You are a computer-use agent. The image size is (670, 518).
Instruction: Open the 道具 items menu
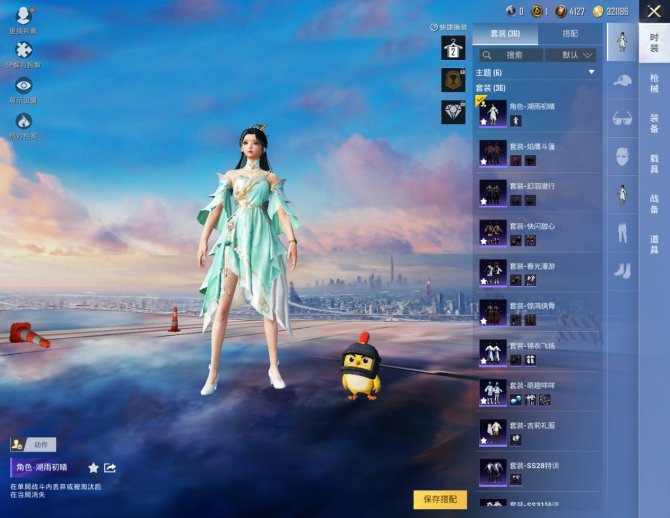click(654, 244)
